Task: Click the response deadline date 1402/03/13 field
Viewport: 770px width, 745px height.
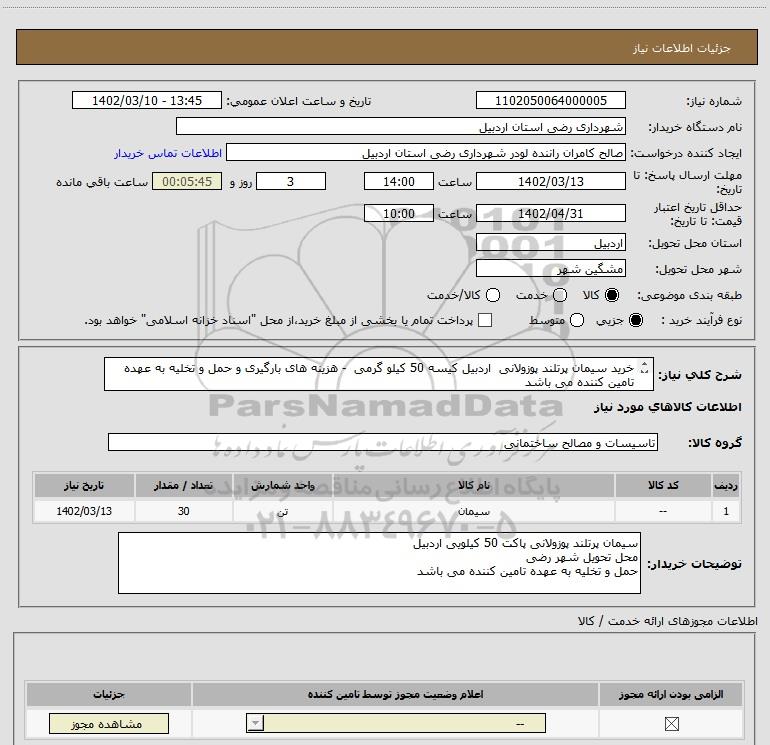Action: point(550,181)
